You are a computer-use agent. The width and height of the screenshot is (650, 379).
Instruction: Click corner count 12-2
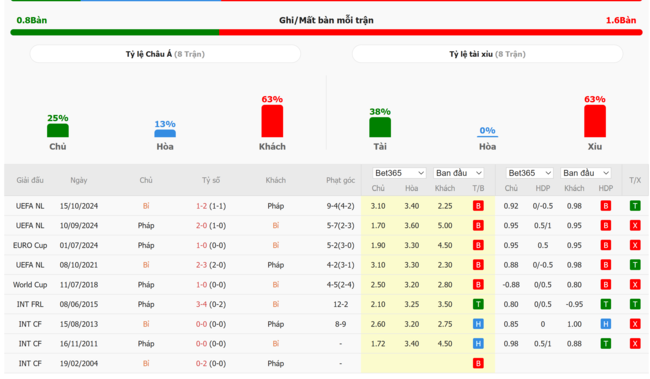pos(340,304)
